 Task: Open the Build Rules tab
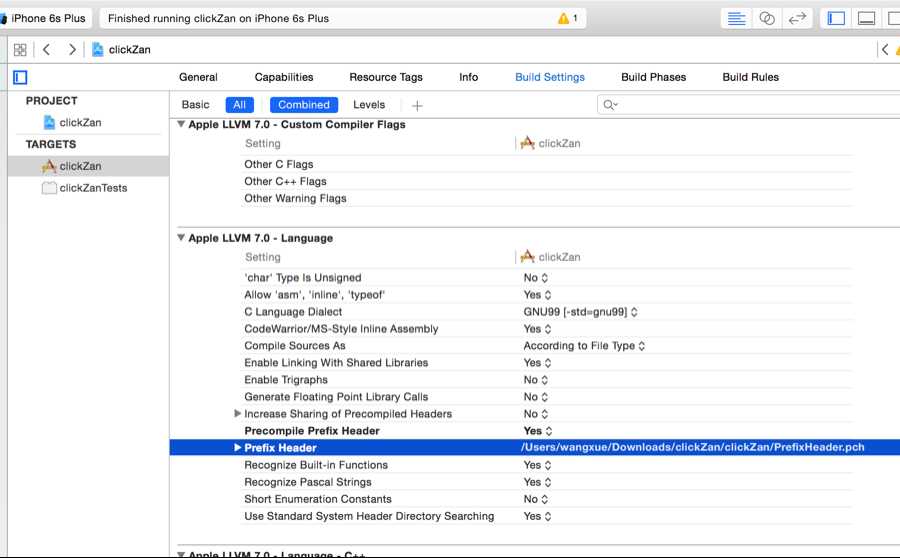coord(750,77)
